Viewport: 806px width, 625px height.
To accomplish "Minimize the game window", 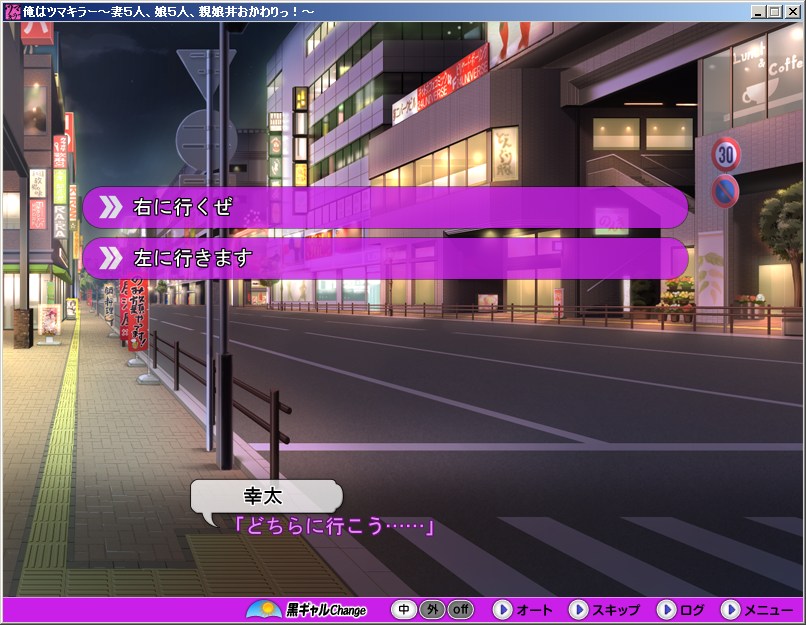I will tap(758, 11).
